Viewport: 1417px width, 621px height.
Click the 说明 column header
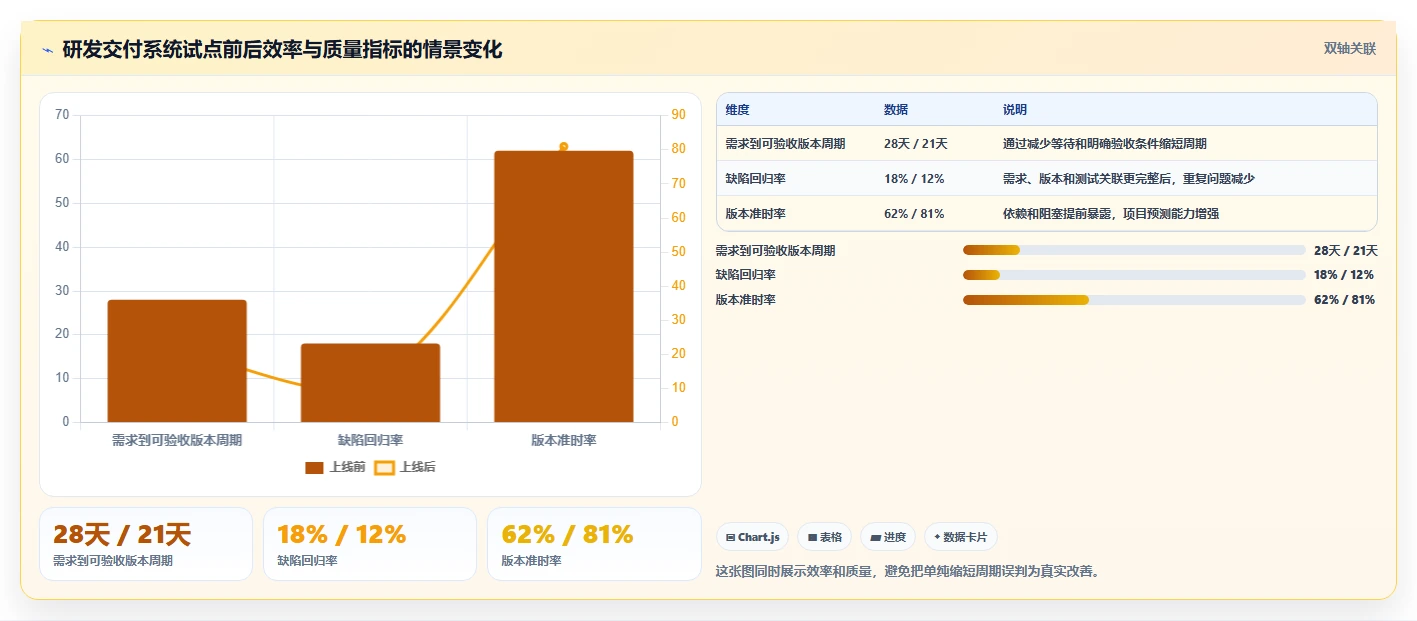(1015, 110)
